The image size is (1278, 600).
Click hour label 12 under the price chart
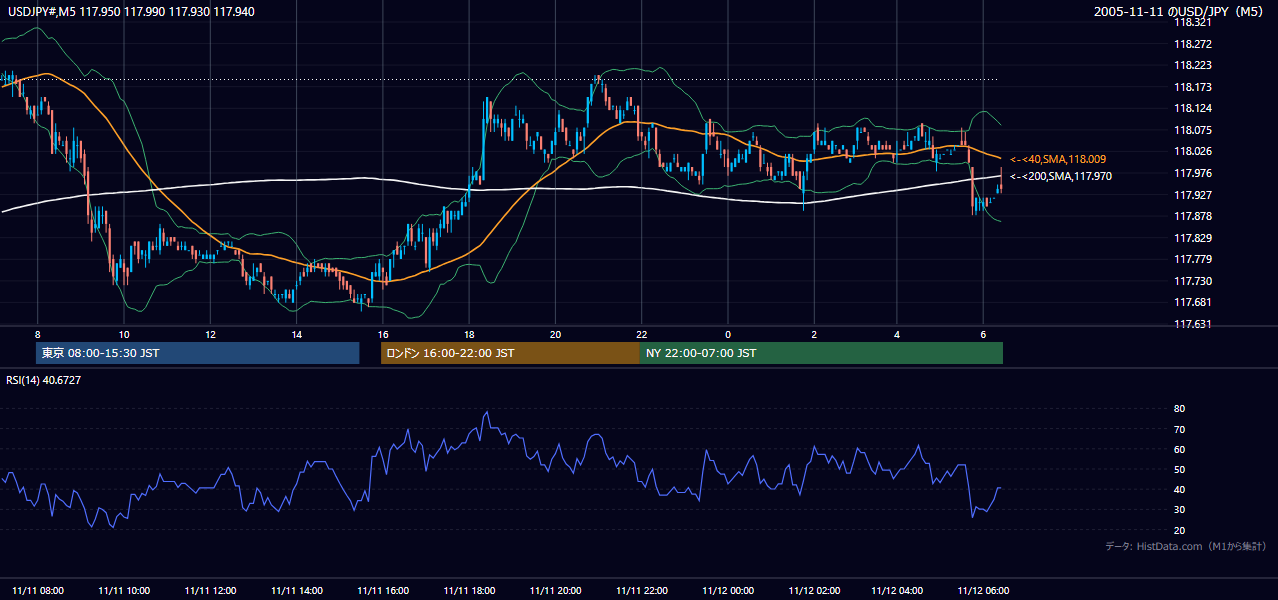click(x=210, y=334)
